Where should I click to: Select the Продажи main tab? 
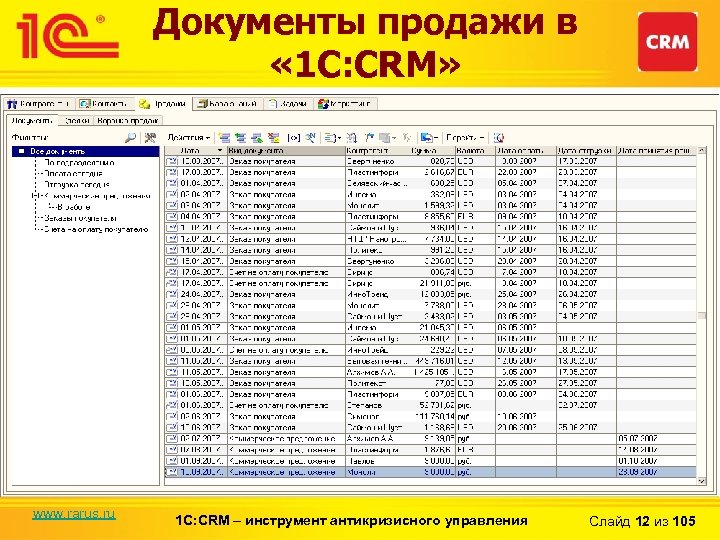click(163, 104)
